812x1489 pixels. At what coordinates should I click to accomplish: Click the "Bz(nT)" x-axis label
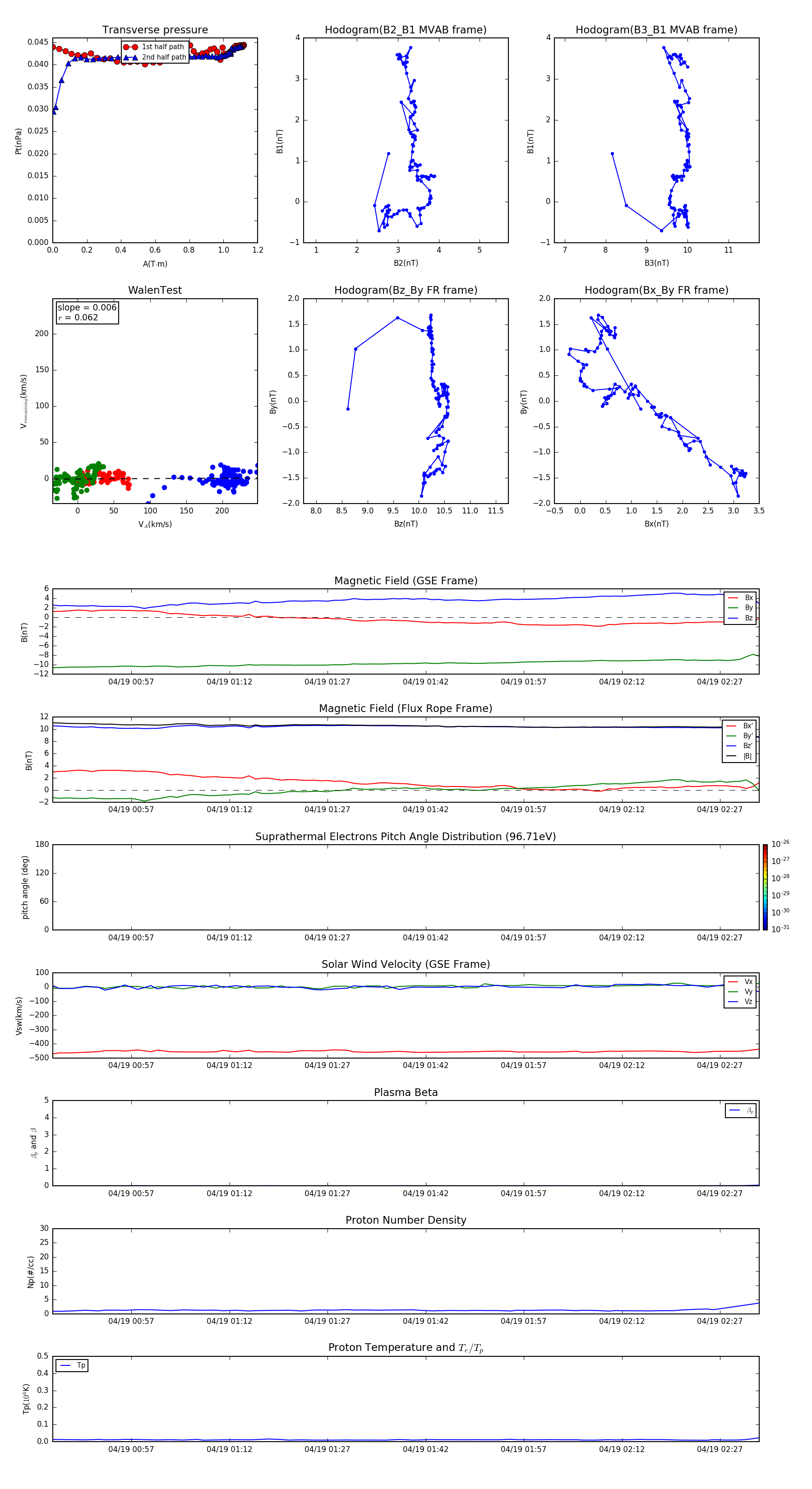[406, 524]
